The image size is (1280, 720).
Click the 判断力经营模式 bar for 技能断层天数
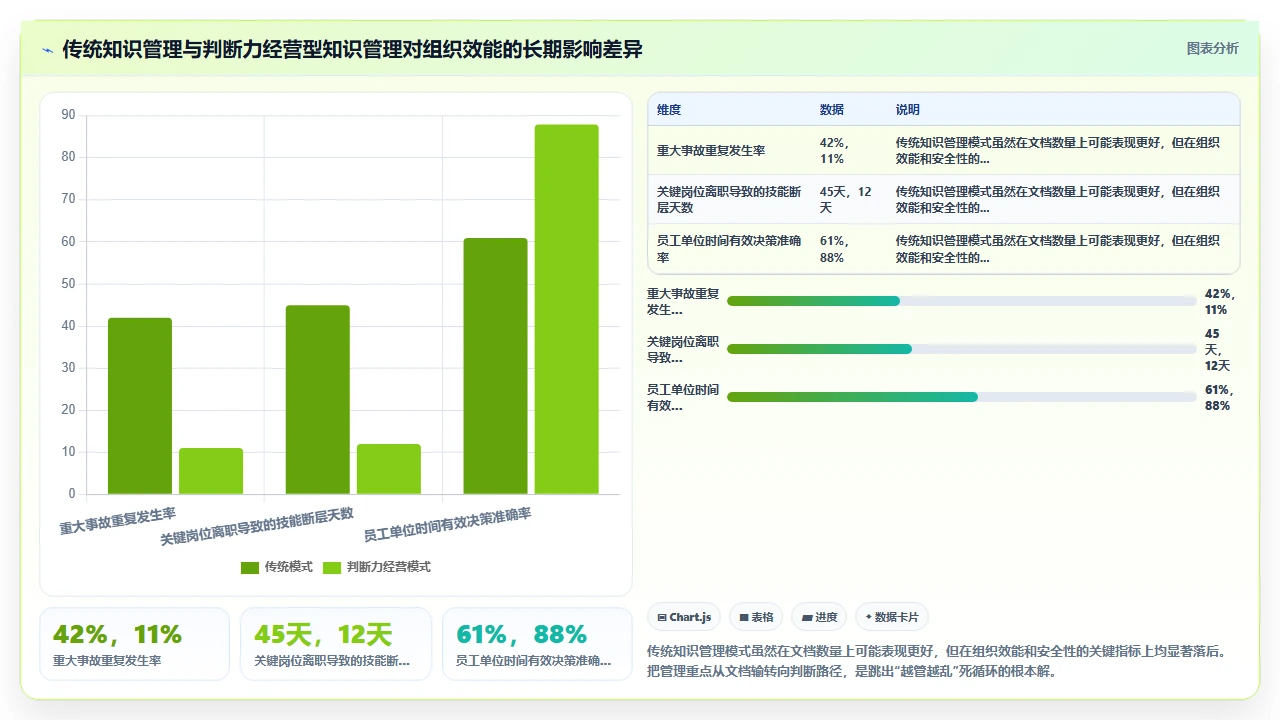click(389, 469)
